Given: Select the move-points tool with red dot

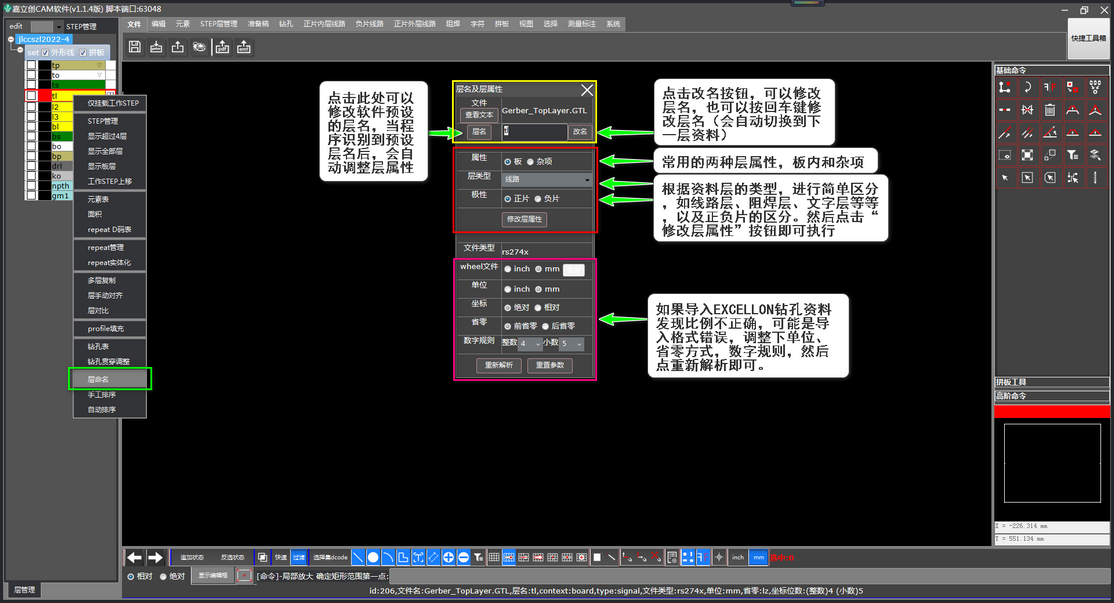Looking at the screenshot, I should coord(1005,87).
